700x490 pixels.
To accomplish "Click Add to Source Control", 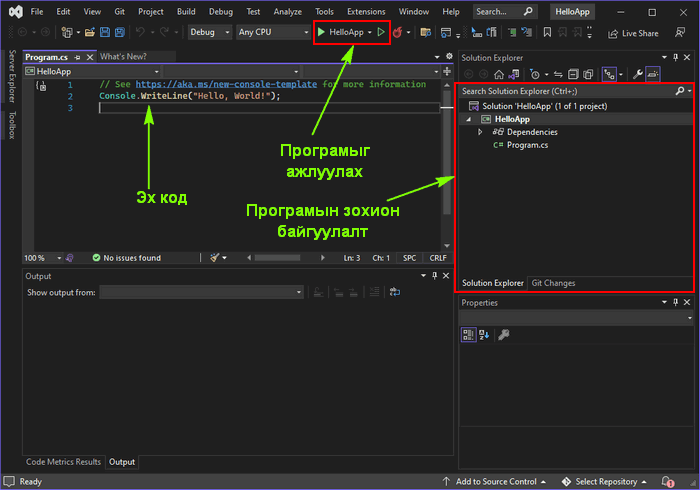I will [494, 482].
